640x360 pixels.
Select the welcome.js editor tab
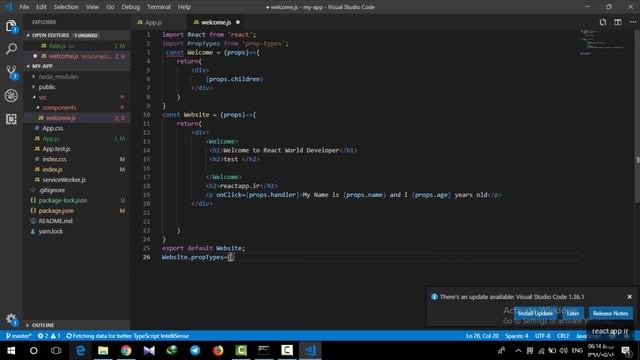pyautogui.click(x=216, y=22)
